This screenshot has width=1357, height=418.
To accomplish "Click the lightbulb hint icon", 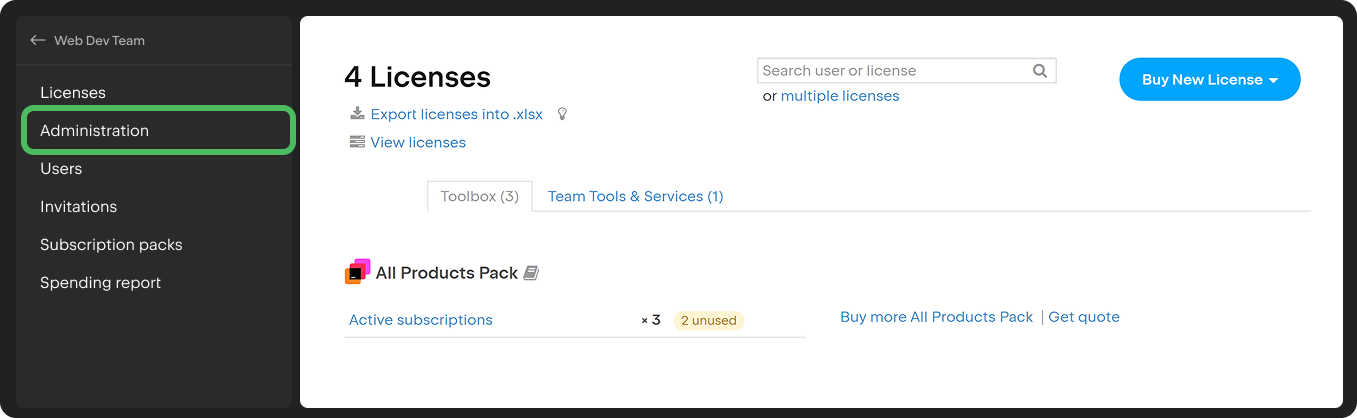I will click(562, 114).
